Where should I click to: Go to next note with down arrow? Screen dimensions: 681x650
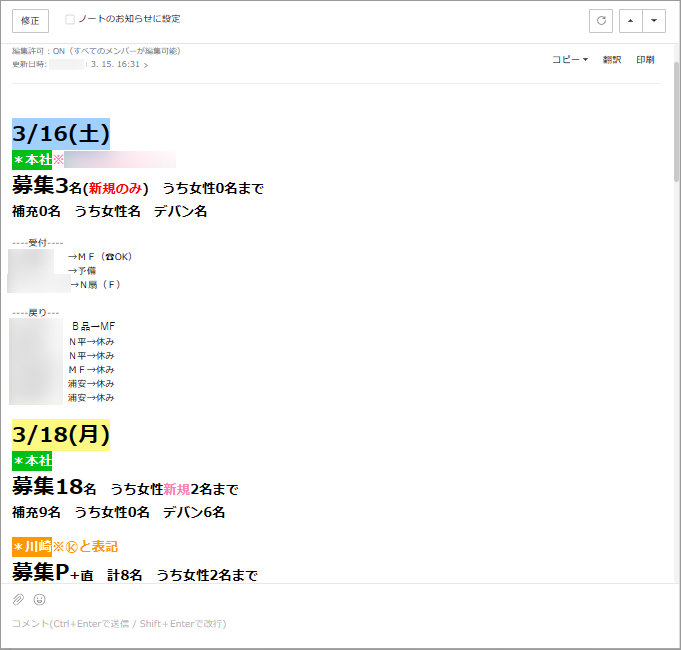pyautogui.click(x=654, y=21)
